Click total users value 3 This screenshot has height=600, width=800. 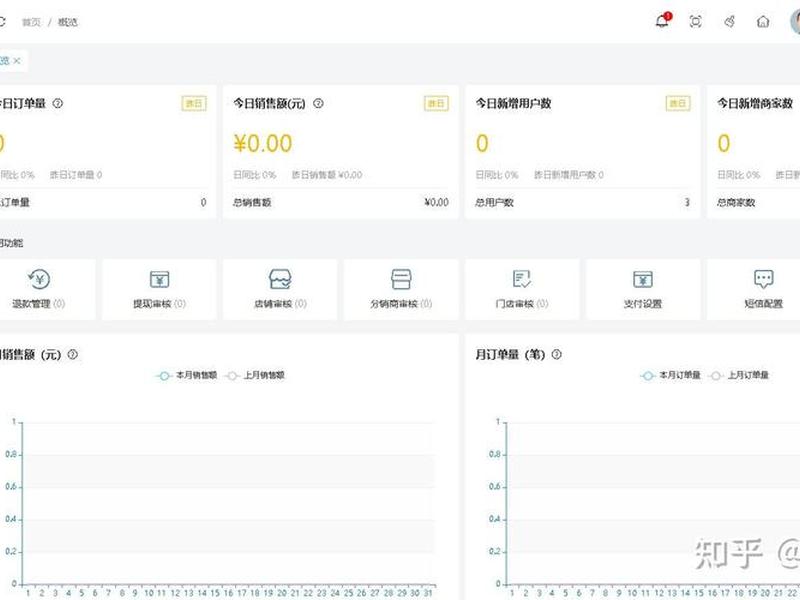coord(687,203)
